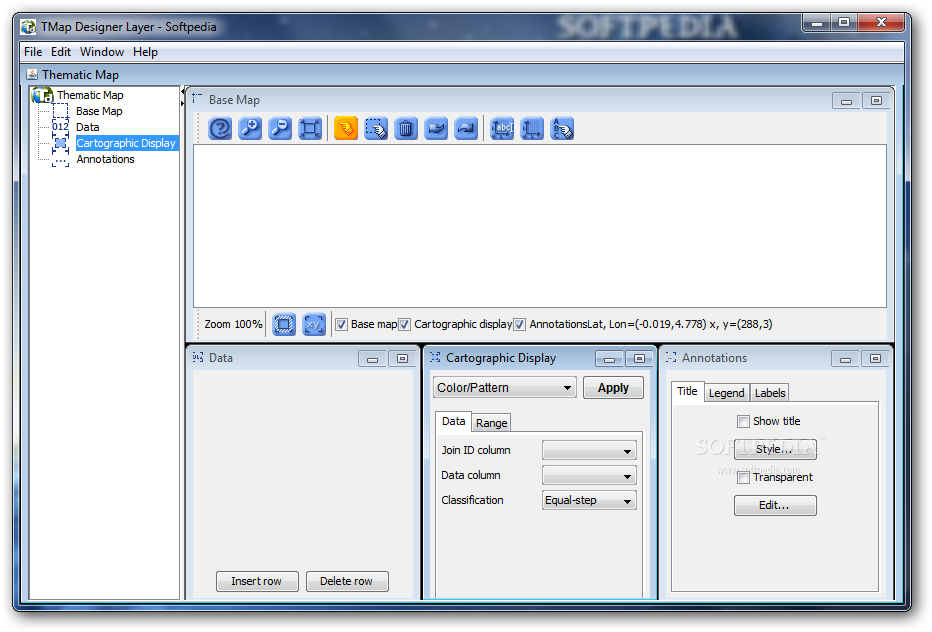Maximize the Data panel
Viewport: 932px width, 632px height.
402,359
